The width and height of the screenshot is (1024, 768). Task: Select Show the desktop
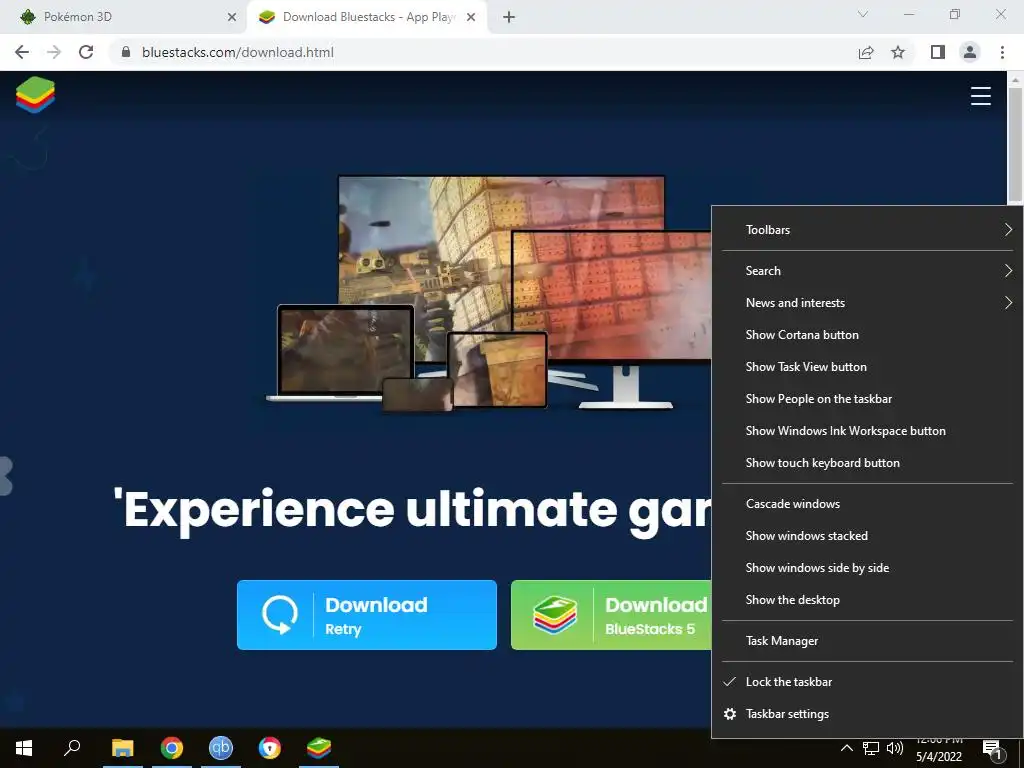point(867,600)
